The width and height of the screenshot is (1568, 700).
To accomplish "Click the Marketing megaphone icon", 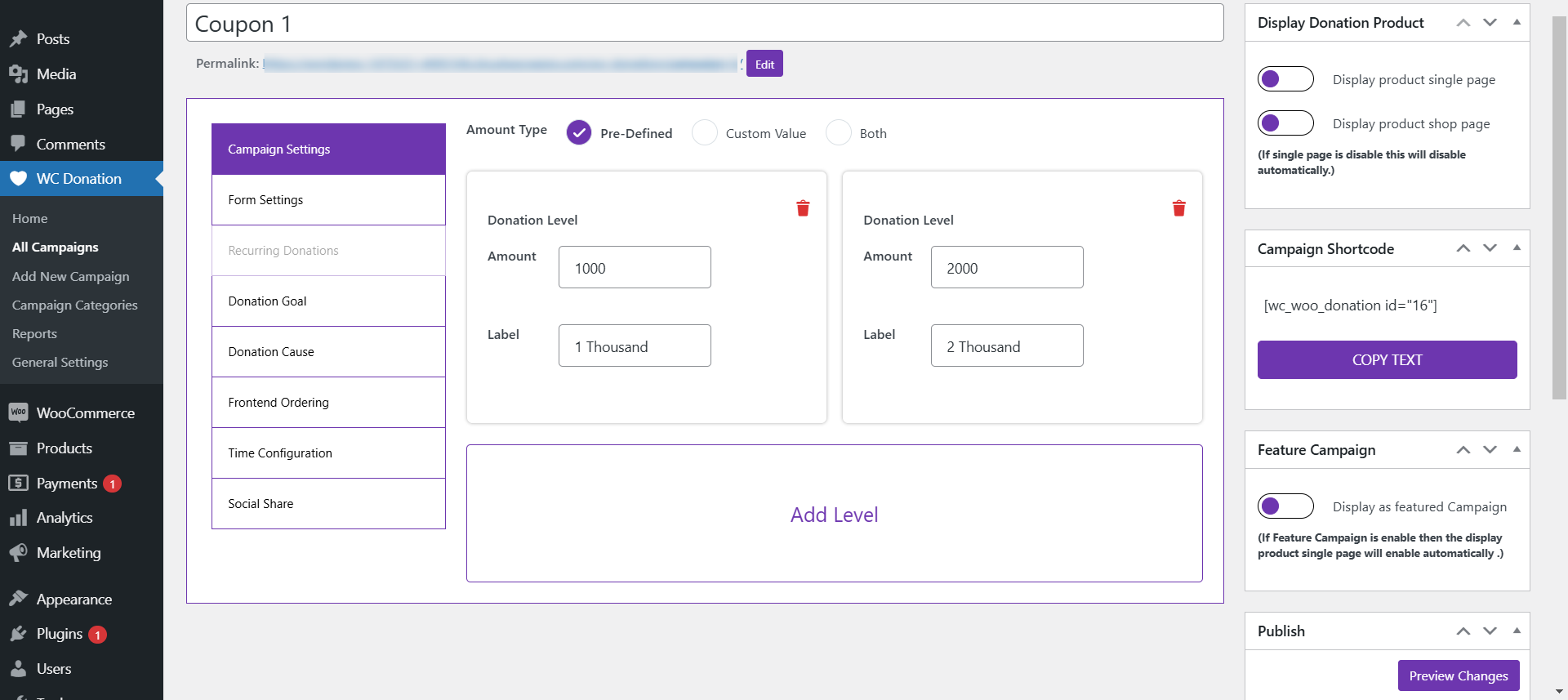I will click(x=18, y=553).
